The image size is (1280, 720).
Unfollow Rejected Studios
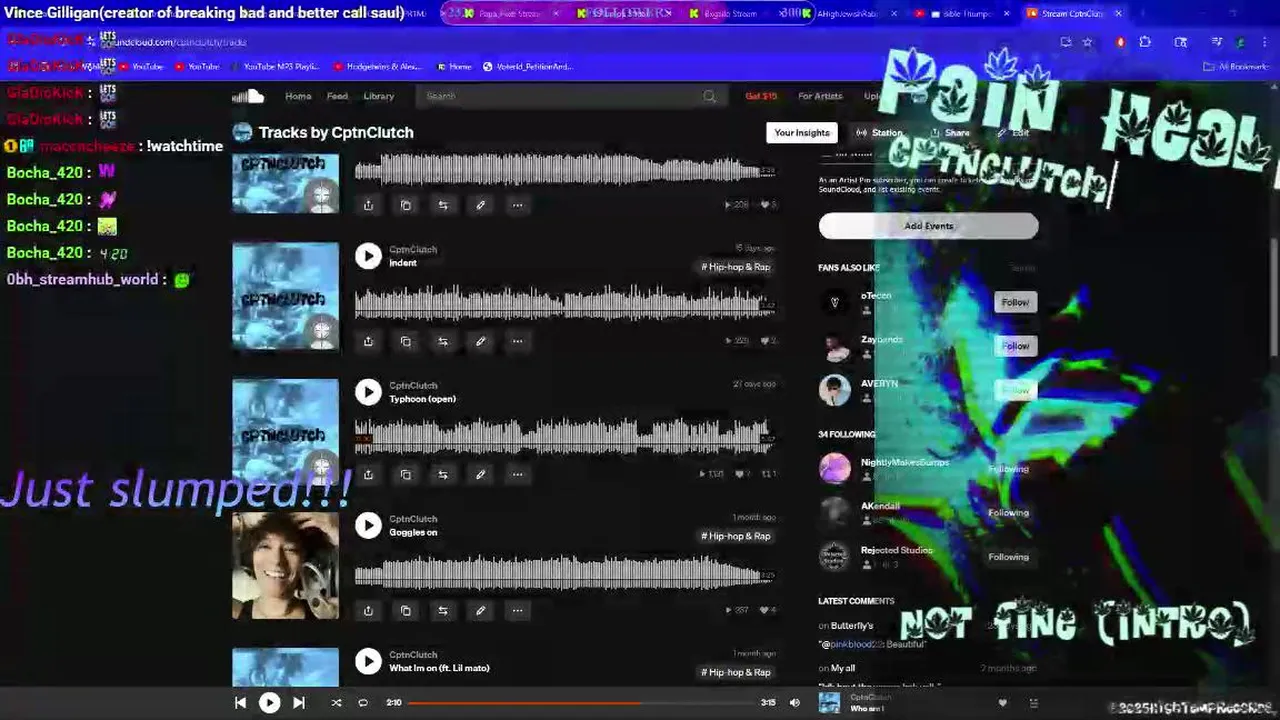pos(1008,557)
